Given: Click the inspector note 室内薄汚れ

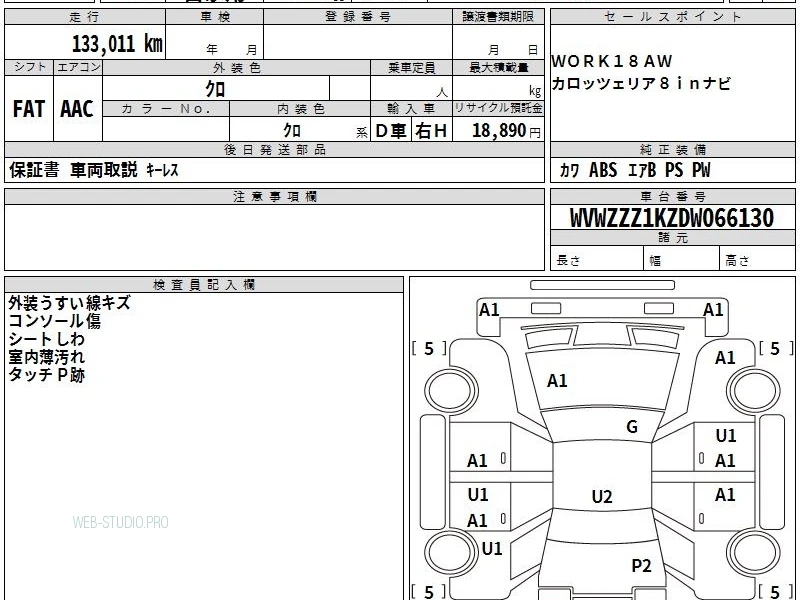Looking at the screenshot, I should click(x=46, y=357).
